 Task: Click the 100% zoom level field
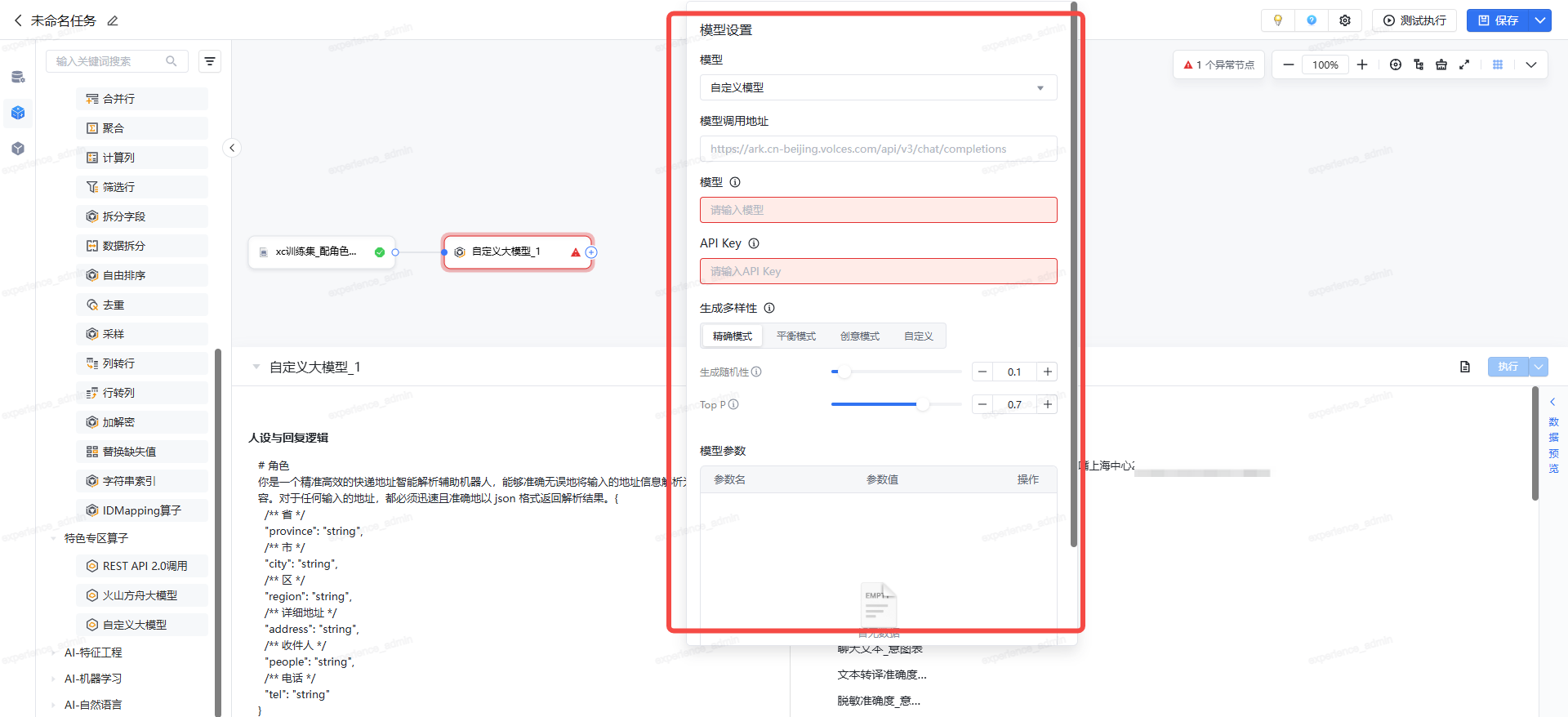pyautogui.click(x=1325, y=65)
